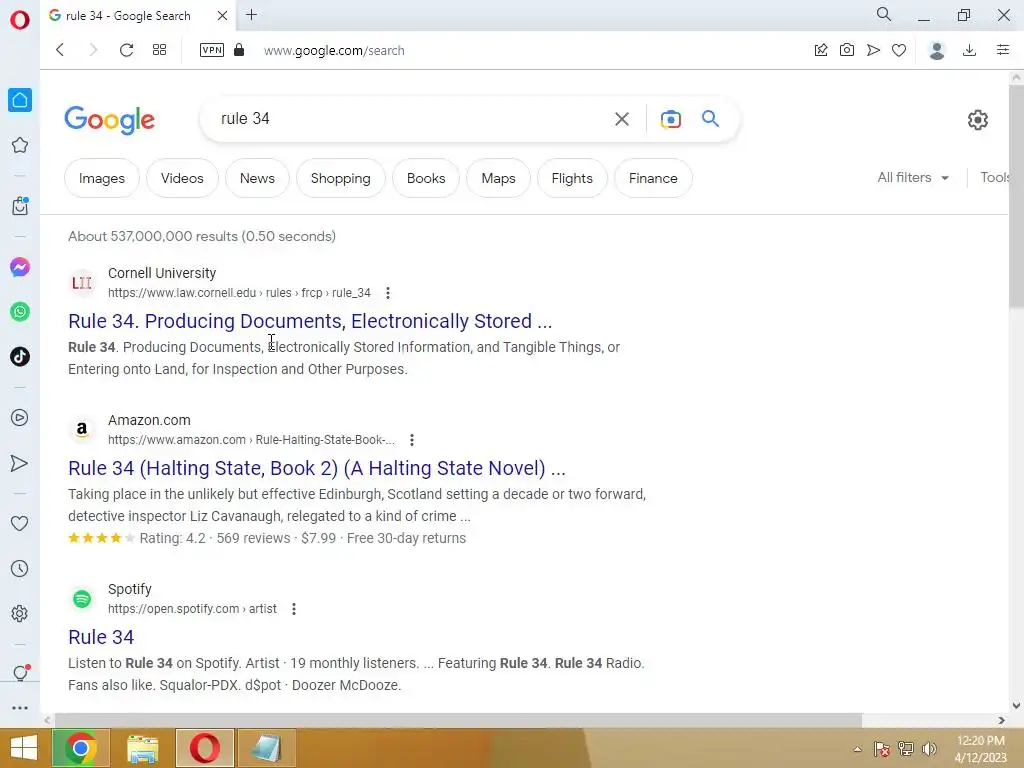
Task: Open the Speed Dial tiles icon
Action: (x=159, y=50)
